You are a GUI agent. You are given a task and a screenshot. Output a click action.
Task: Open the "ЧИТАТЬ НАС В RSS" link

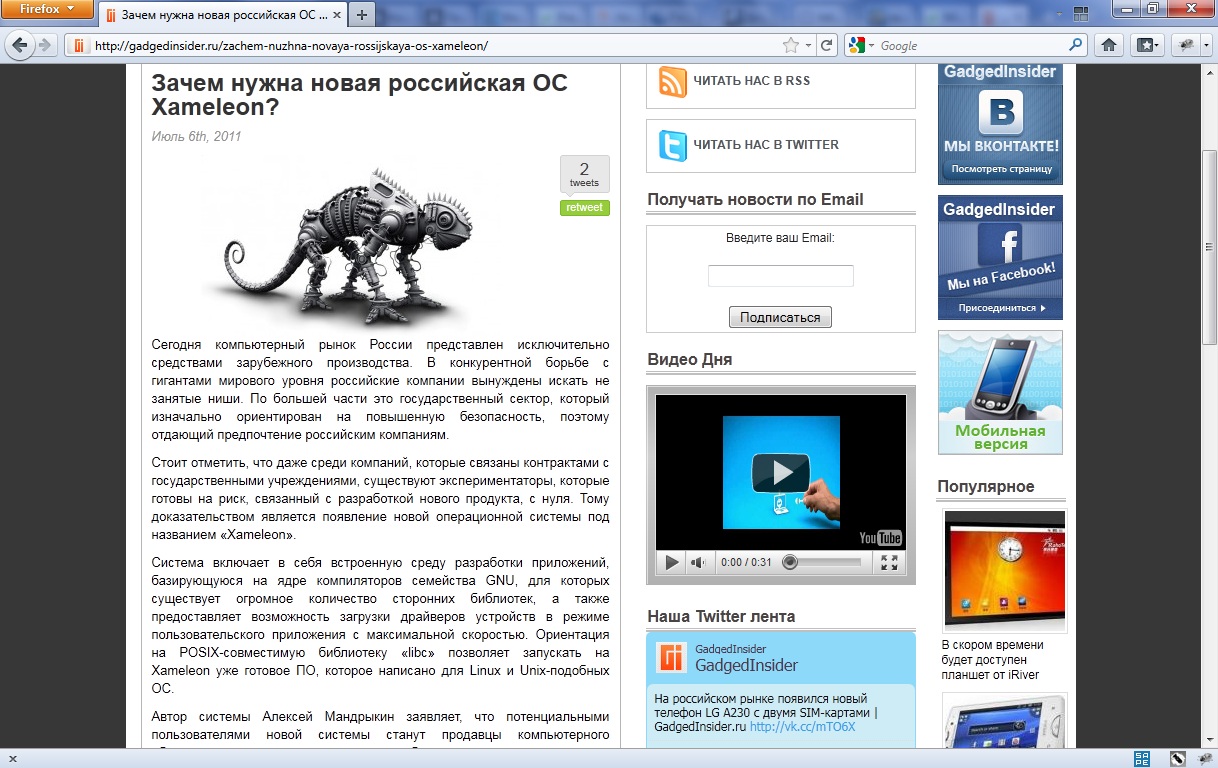(x=751, y=81)
